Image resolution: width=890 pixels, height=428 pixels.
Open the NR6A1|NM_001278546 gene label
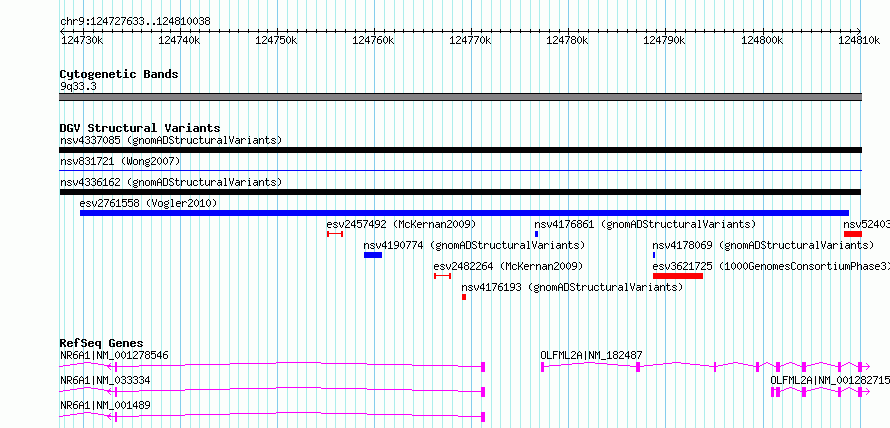(x=114, y=356)
